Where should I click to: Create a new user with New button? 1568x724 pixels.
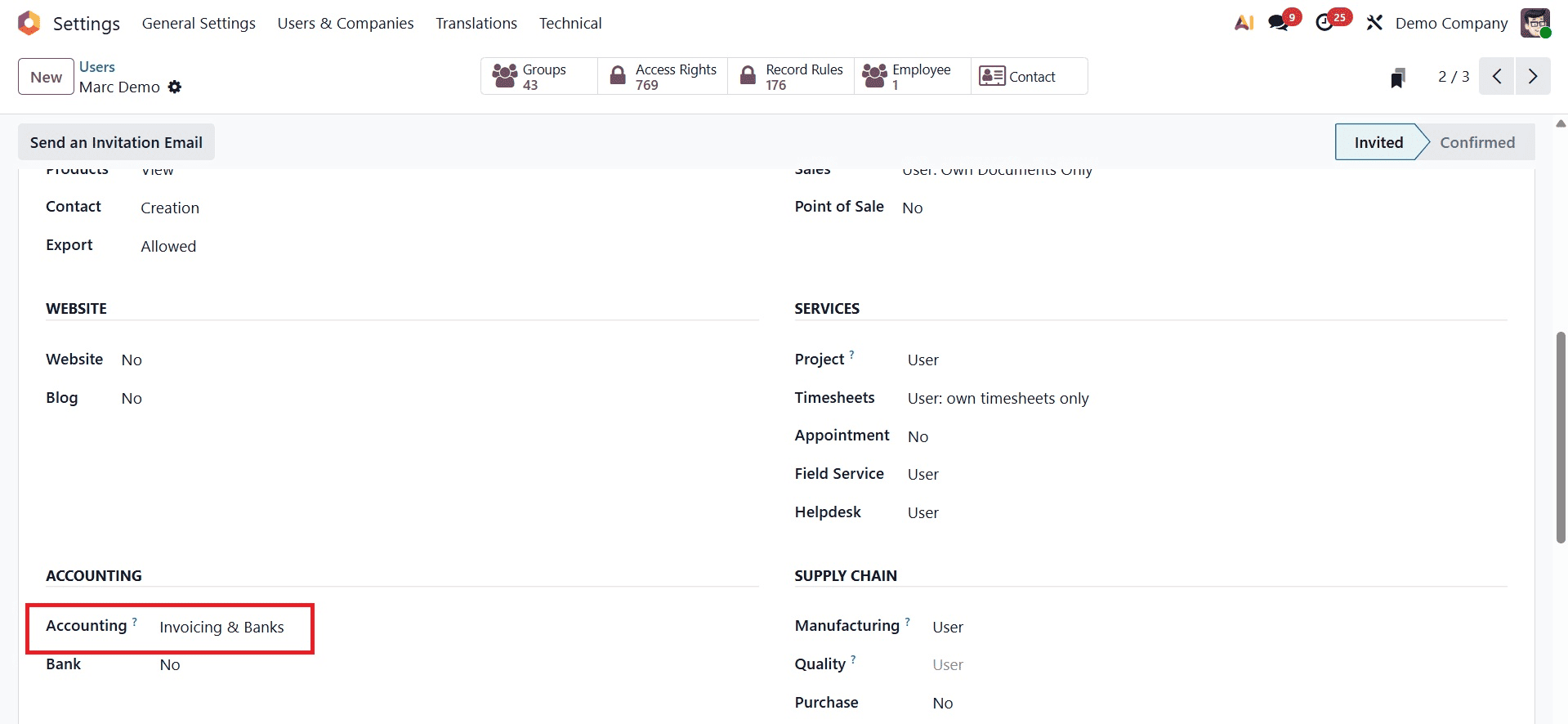45,76
